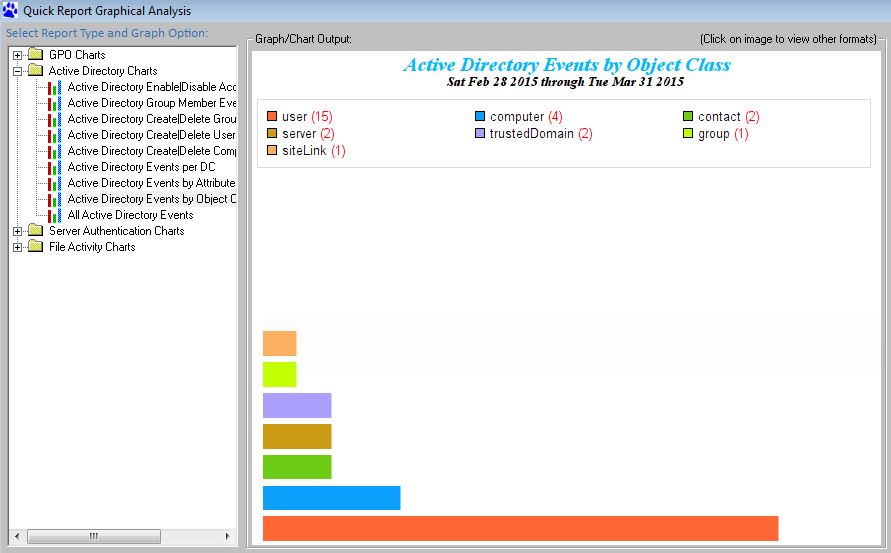
Task: Expand the File Activity Charts node
Action: [x=17, y=247]
